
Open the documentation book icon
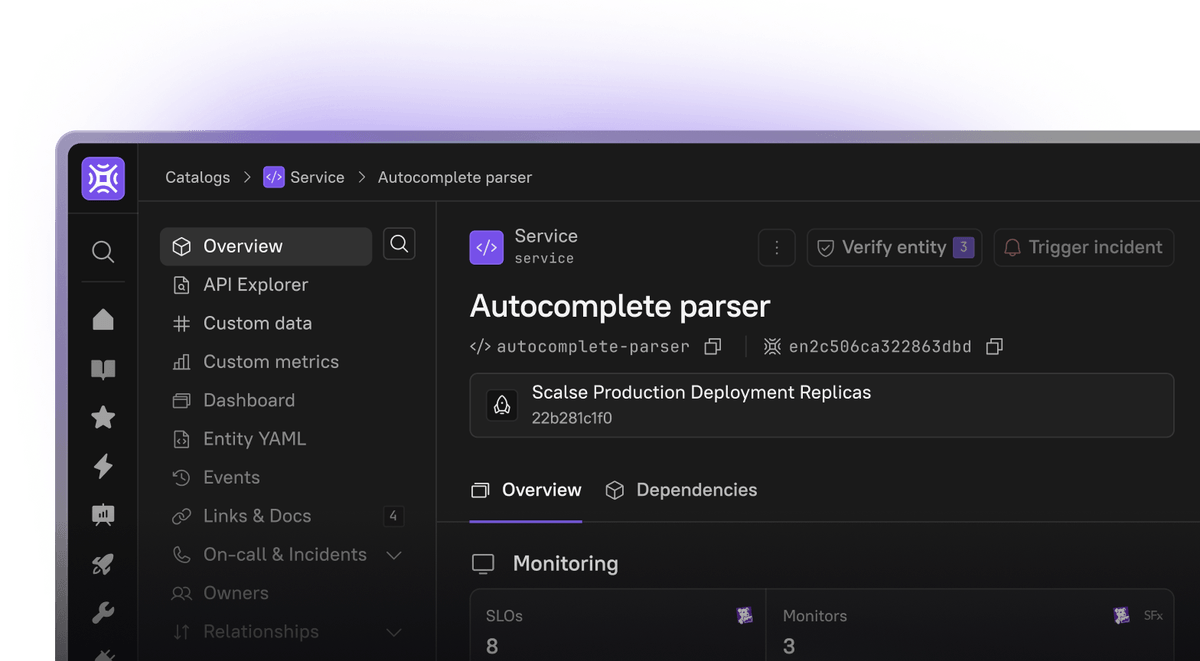[103, 369]
